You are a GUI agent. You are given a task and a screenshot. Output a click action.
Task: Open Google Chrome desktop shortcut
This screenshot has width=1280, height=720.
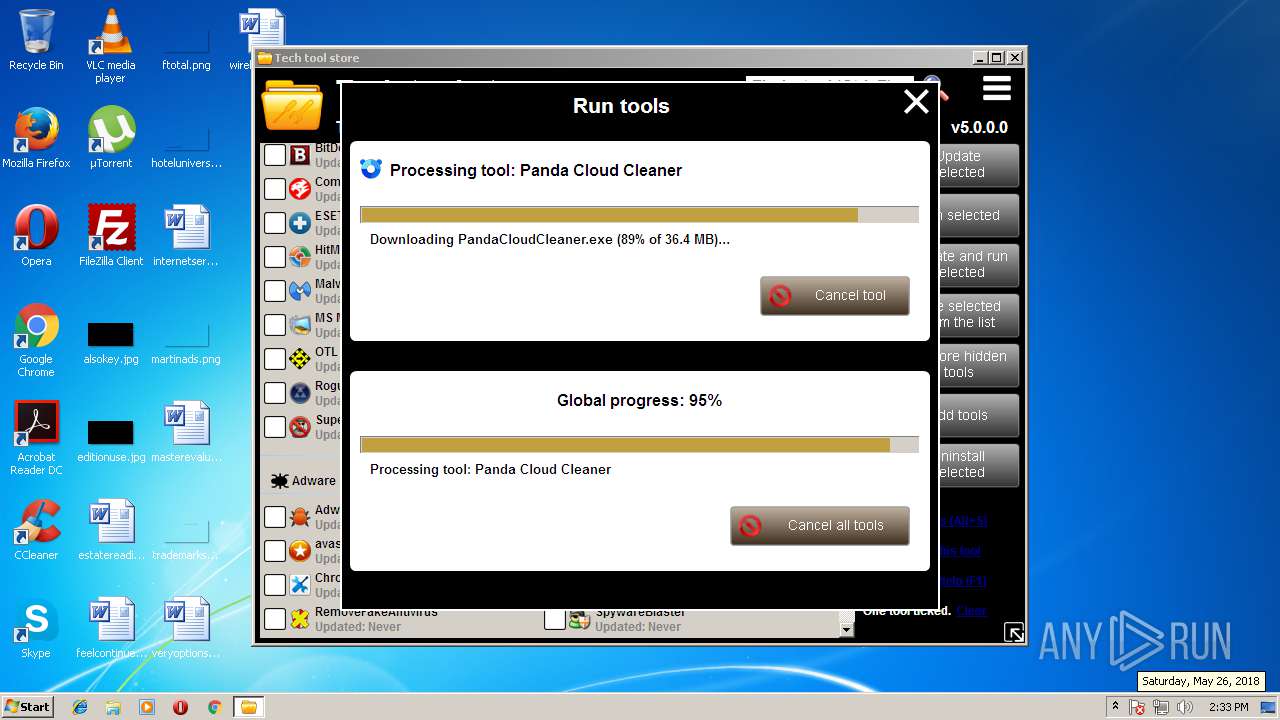36,340
